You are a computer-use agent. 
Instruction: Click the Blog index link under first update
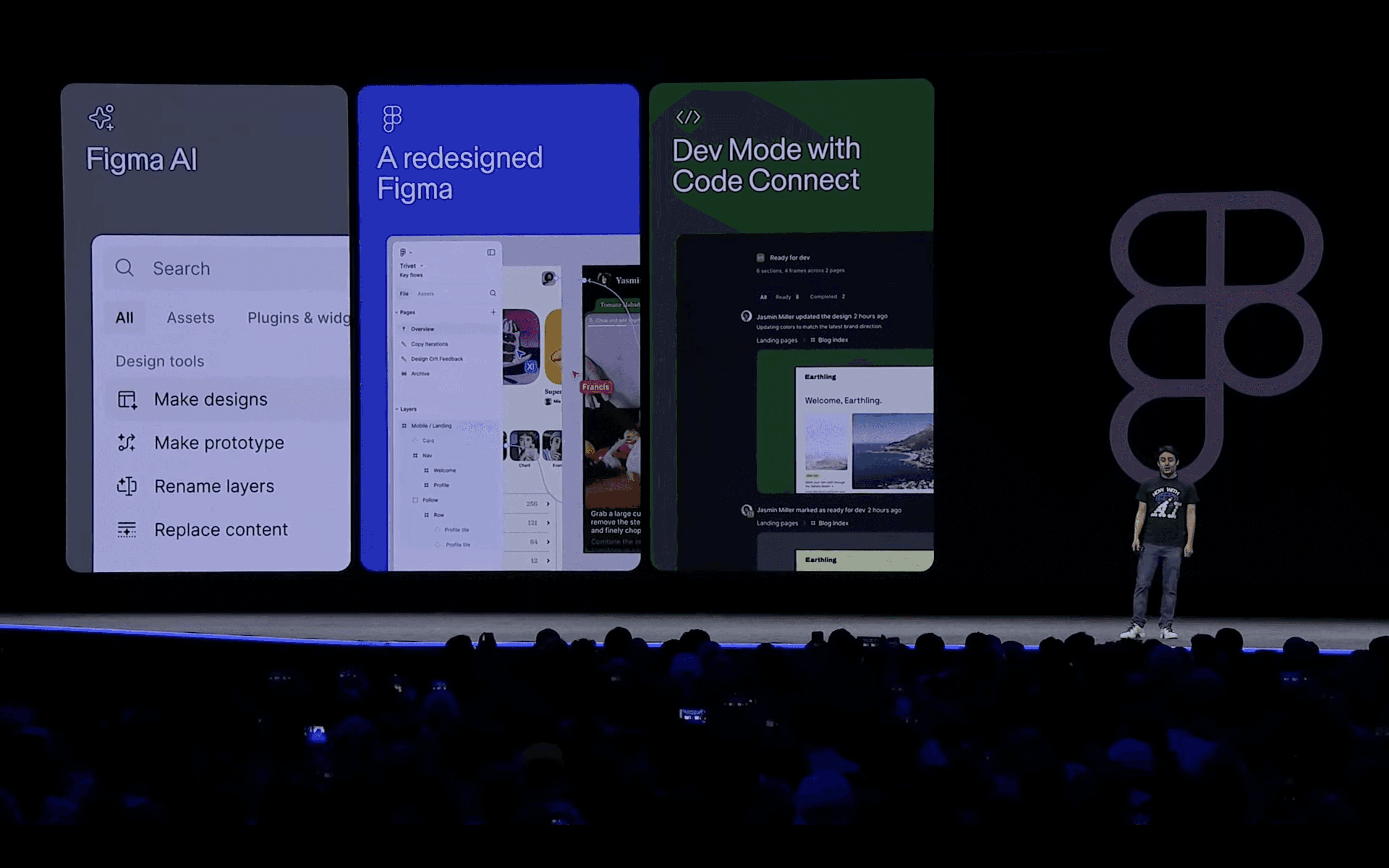point(832,340)
